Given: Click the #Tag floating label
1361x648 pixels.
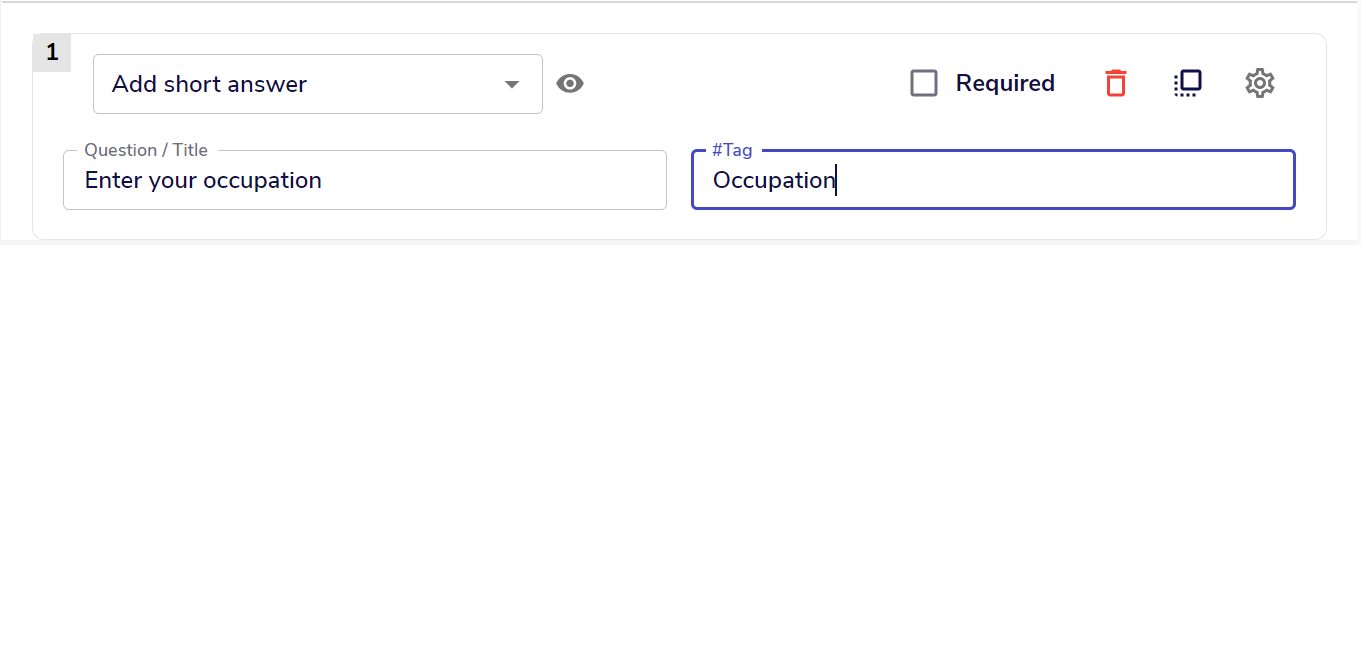Looking at the screenshot, I should (732, 150).
